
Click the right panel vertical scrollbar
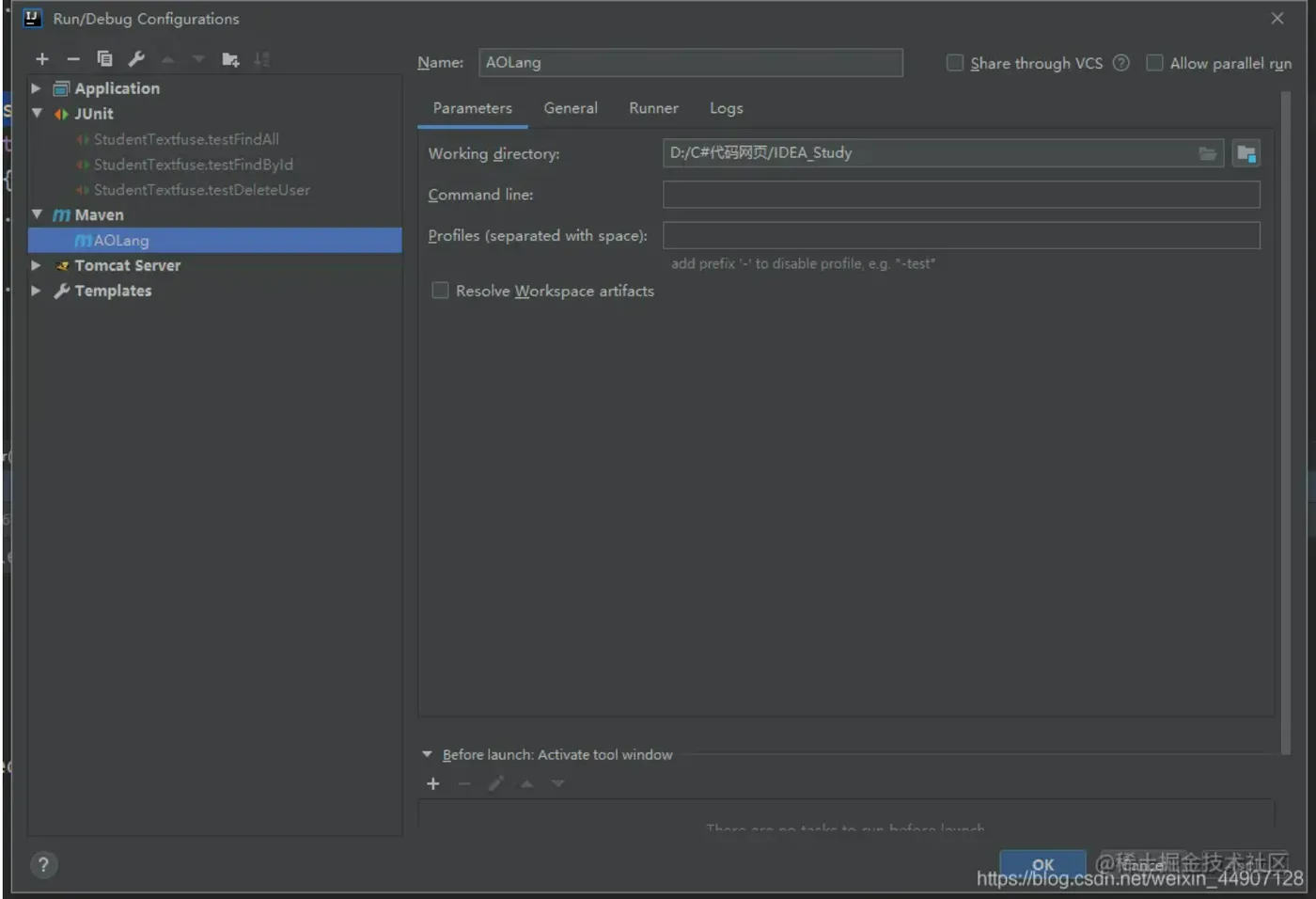click(1286, 423)
